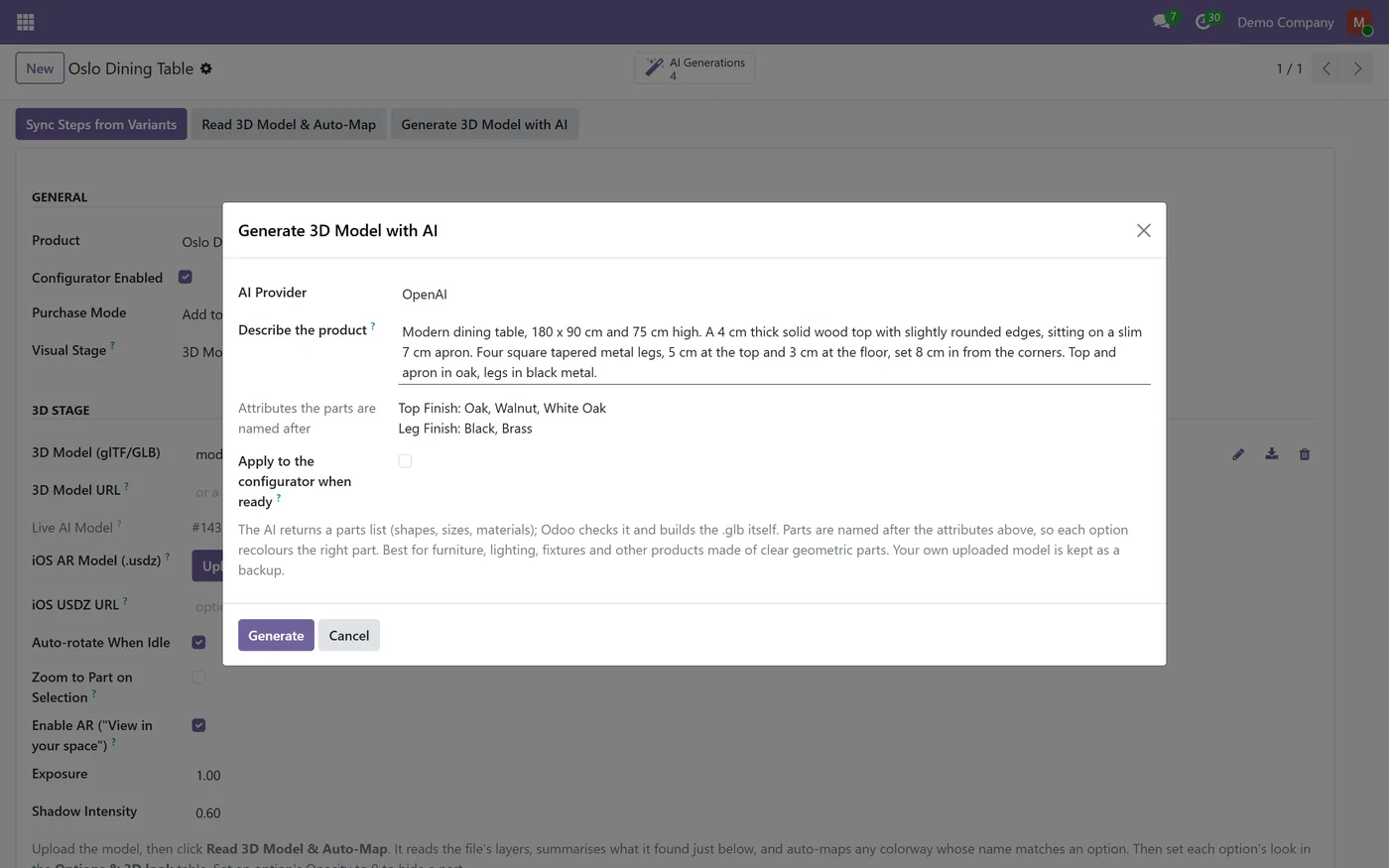Toggle Auto-rotate When Idle checkbox
Viewport: 1389px width, 868px height.
point(198,643)
